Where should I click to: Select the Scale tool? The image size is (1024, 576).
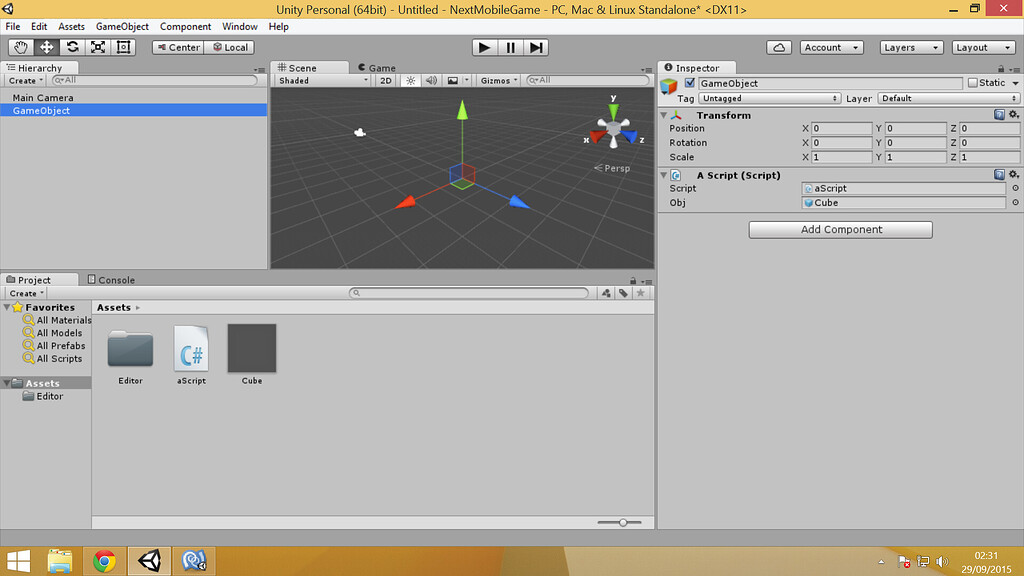[97, 47]
